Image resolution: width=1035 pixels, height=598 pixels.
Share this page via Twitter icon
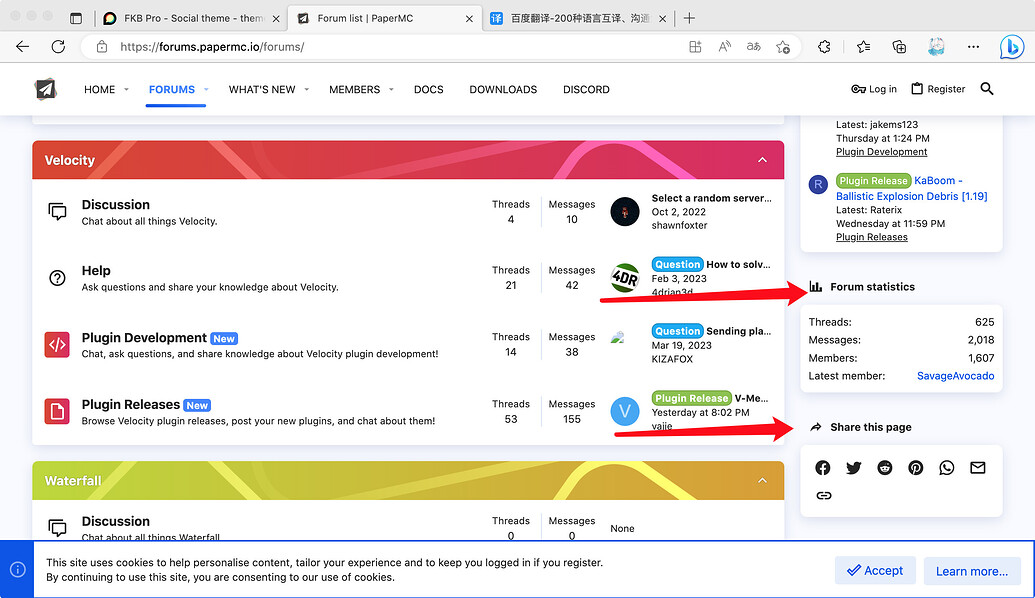point(853,468)
